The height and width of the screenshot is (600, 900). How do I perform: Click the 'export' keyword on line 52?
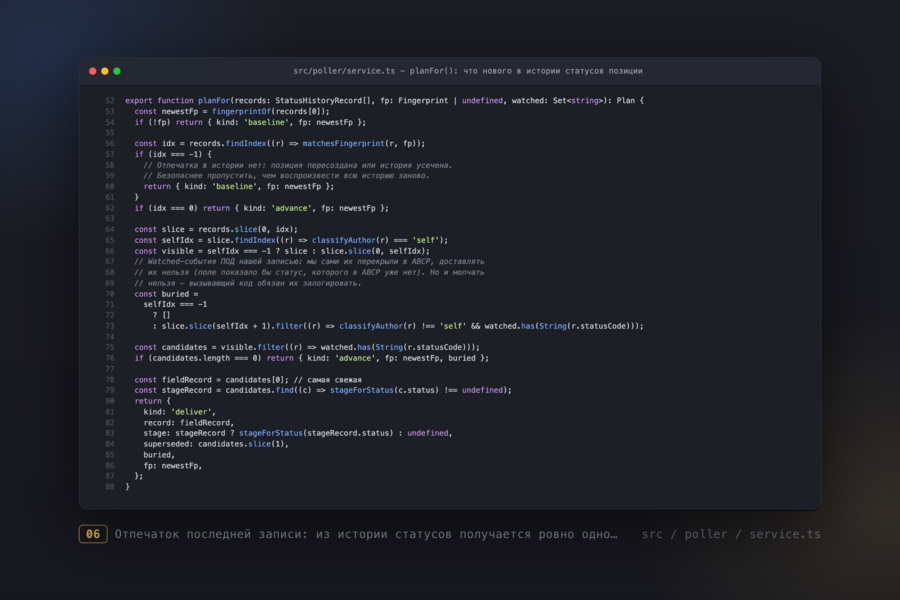[139, 100]
